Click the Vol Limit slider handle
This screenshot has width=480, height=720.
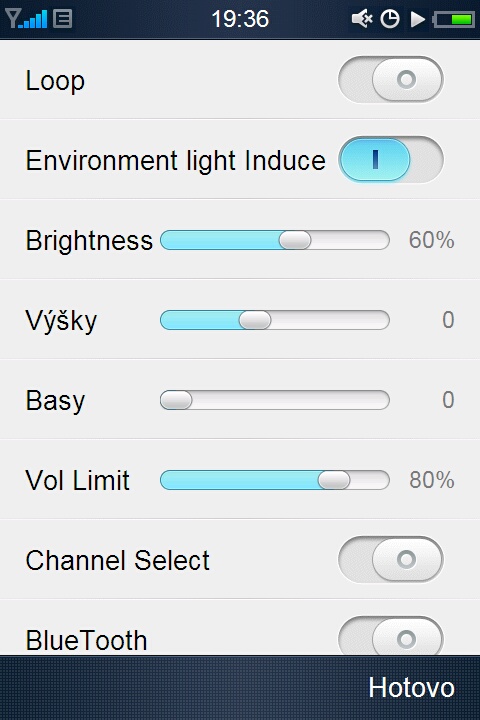pos(334,480)
